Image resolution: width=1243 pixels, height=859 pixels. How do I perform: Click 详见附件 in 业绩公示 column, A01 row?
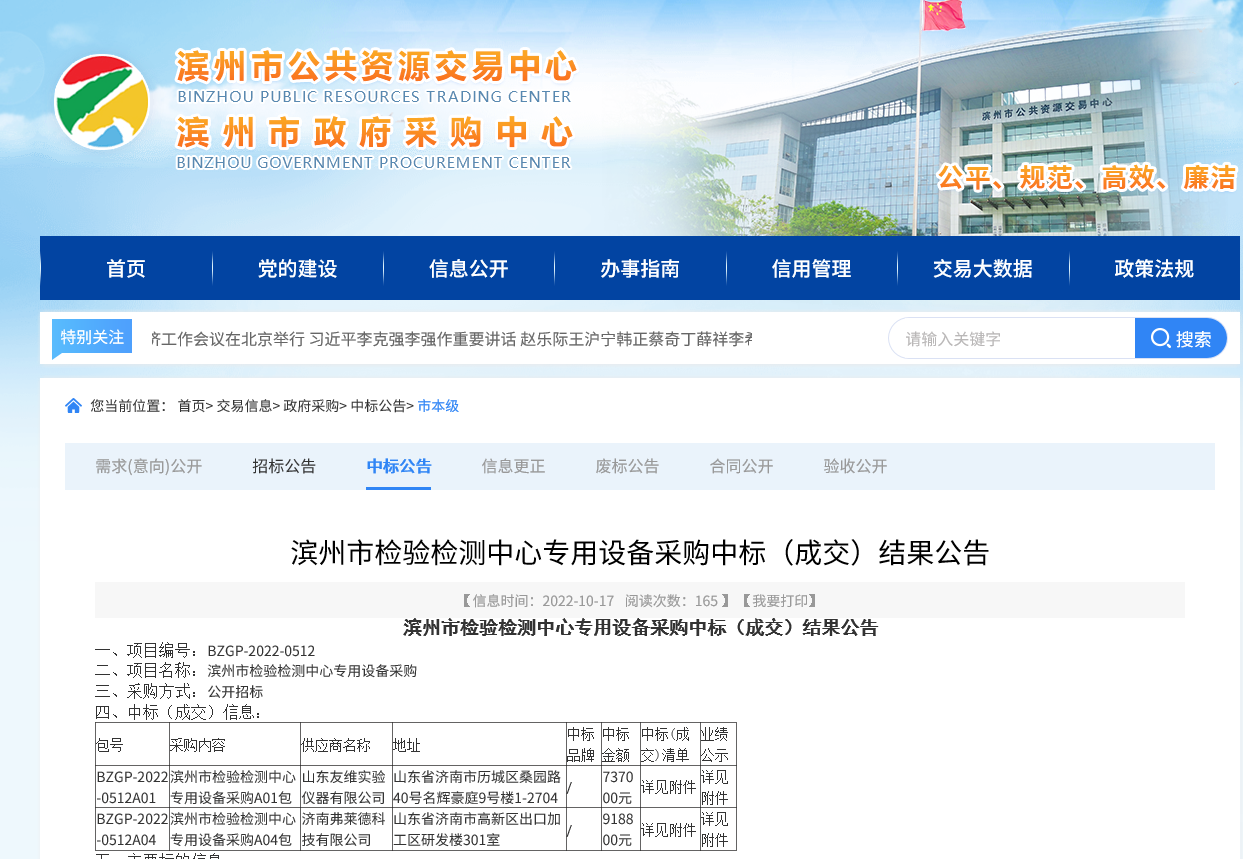point(717,787)
